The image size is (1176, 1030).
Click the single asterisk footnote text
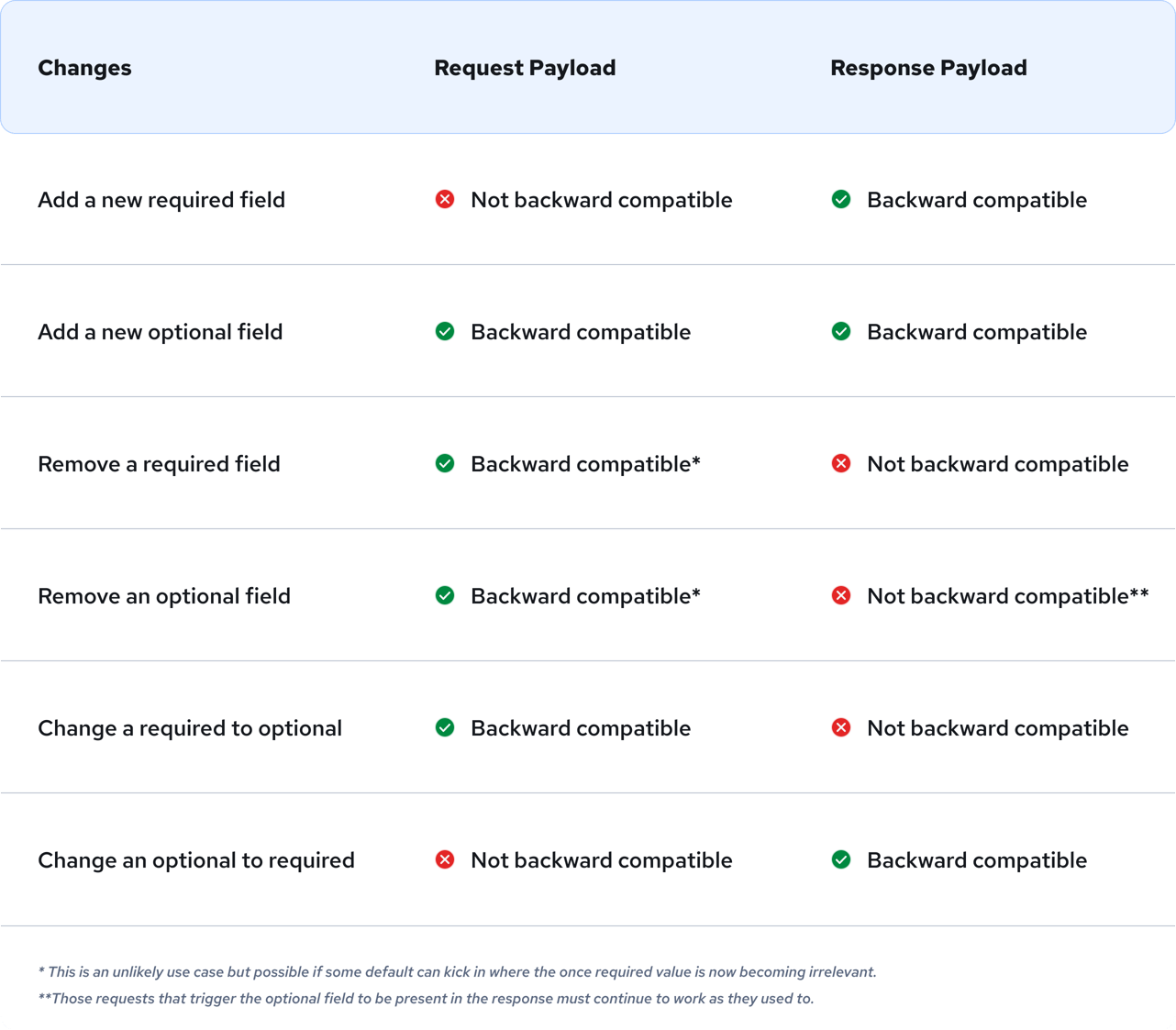point(457,971)
